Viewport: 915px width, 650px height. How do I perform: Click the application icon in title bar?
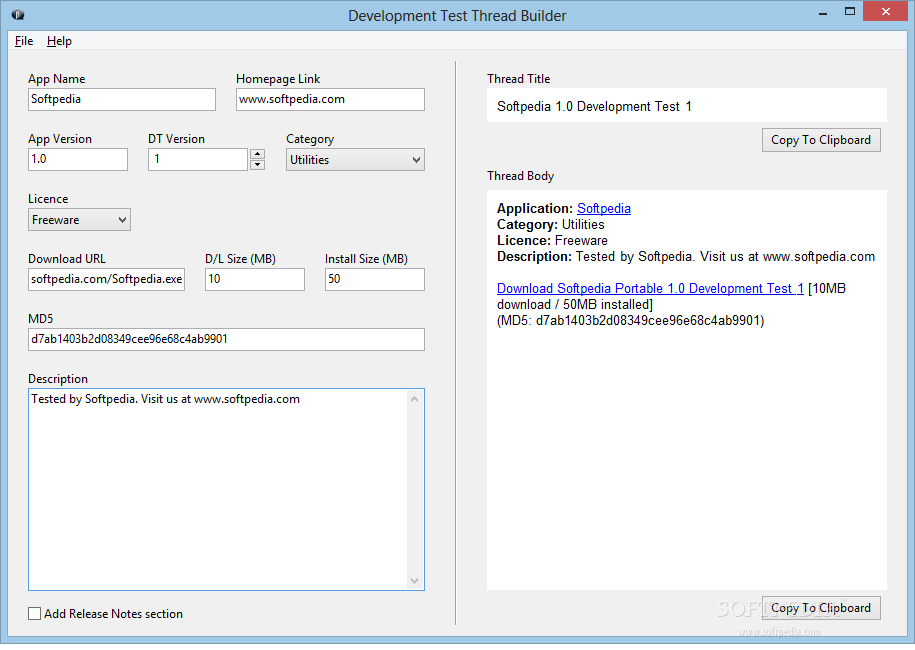tap(18, 15)
